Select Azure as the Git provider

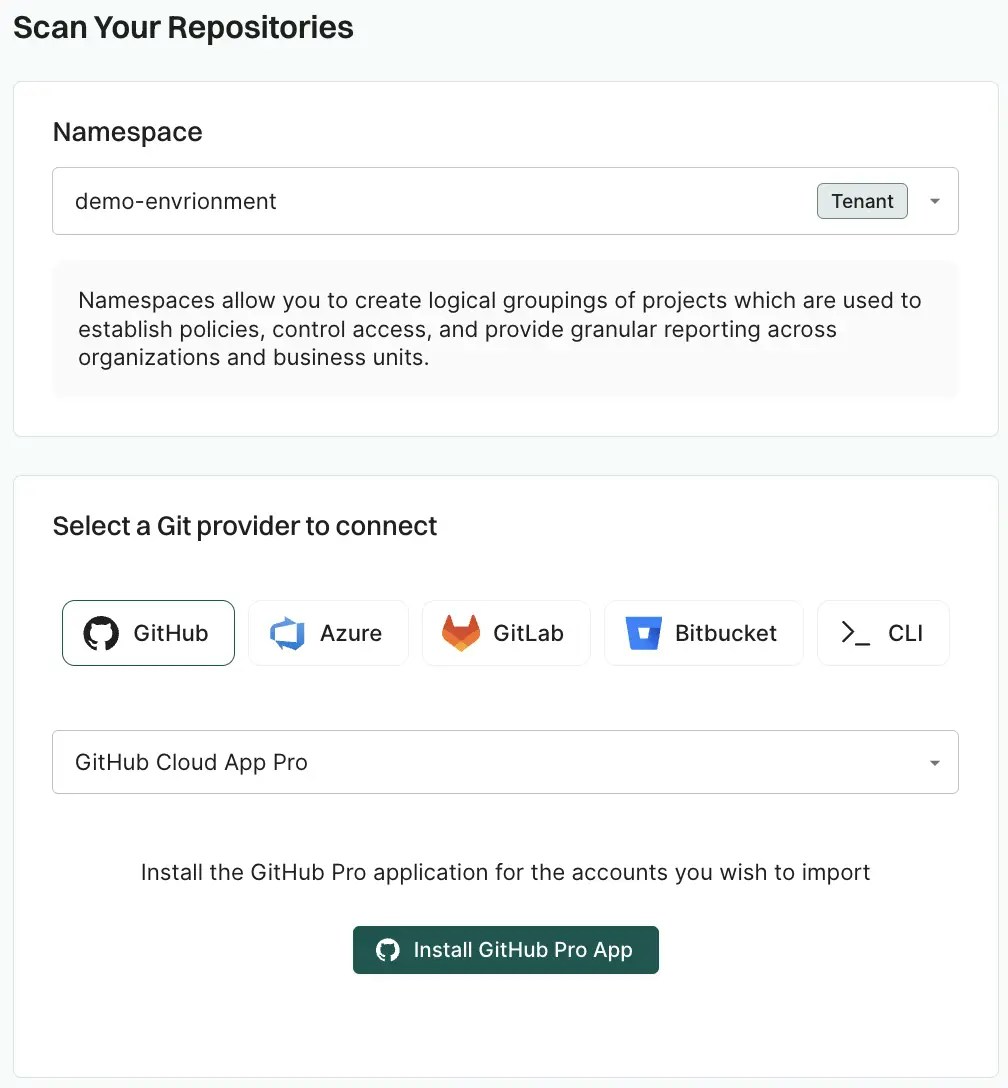click(x=328, y=632)
